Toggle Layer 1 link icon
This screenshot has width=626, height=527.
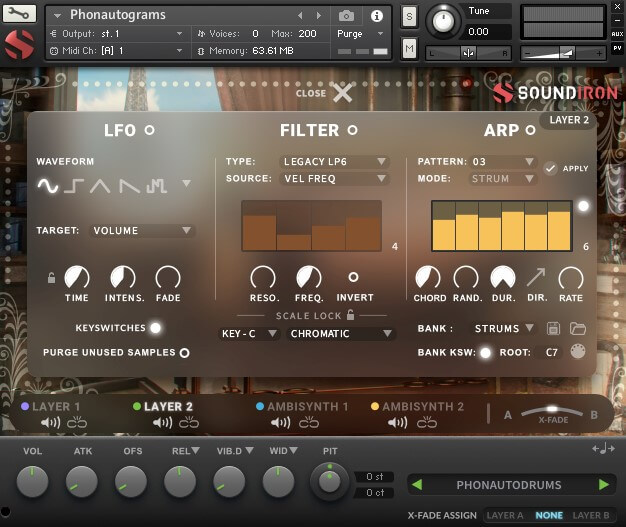point(77,422)
